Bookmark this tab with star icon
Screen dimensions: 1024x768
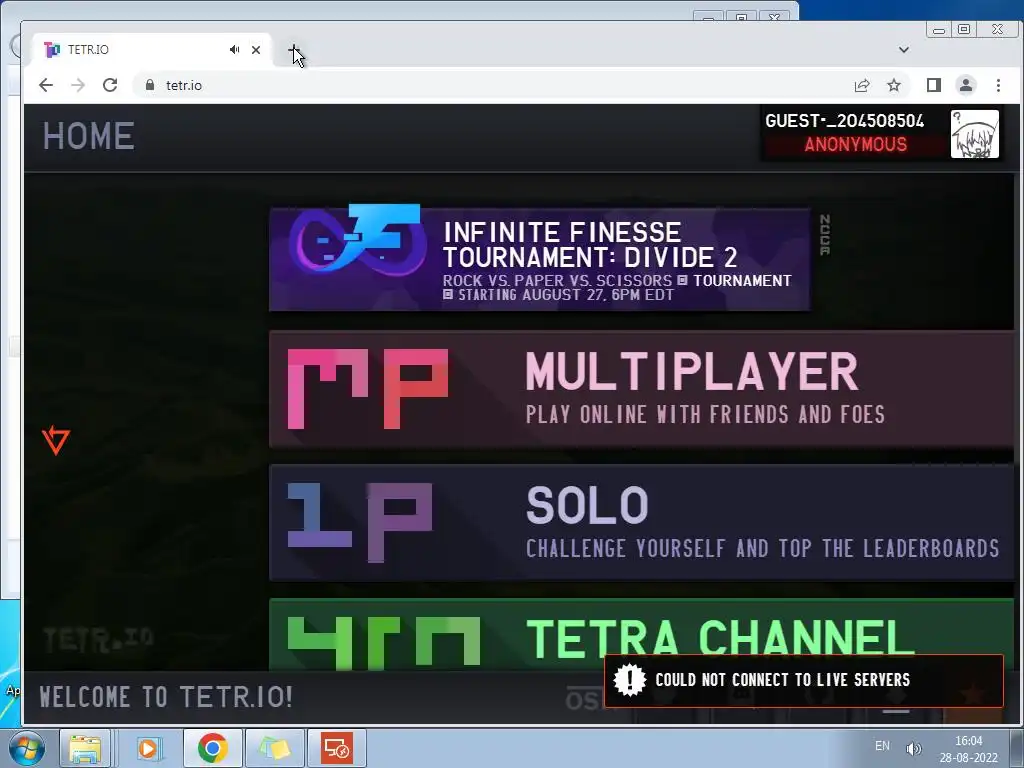coord(894,85)
